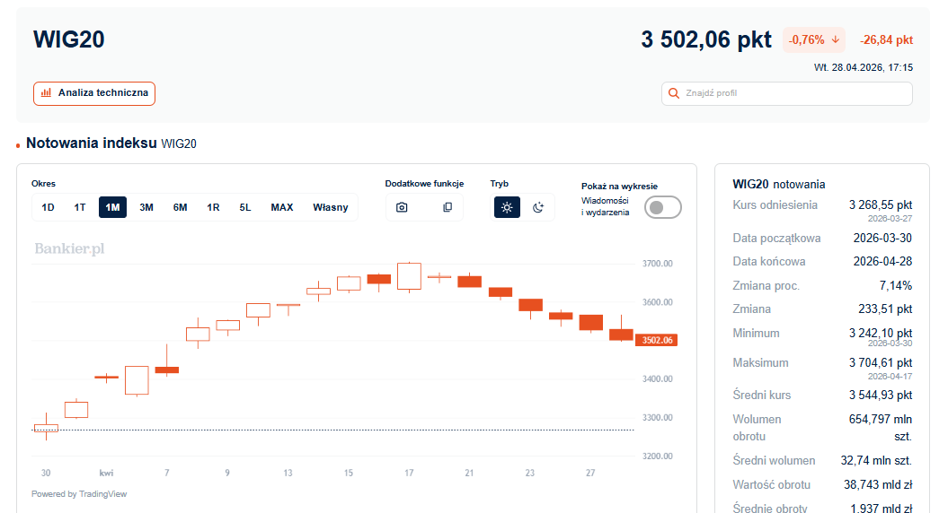The image size is (948, 513).
Task: Enable light mode with sun icon
Action: [x=507, y=207]
